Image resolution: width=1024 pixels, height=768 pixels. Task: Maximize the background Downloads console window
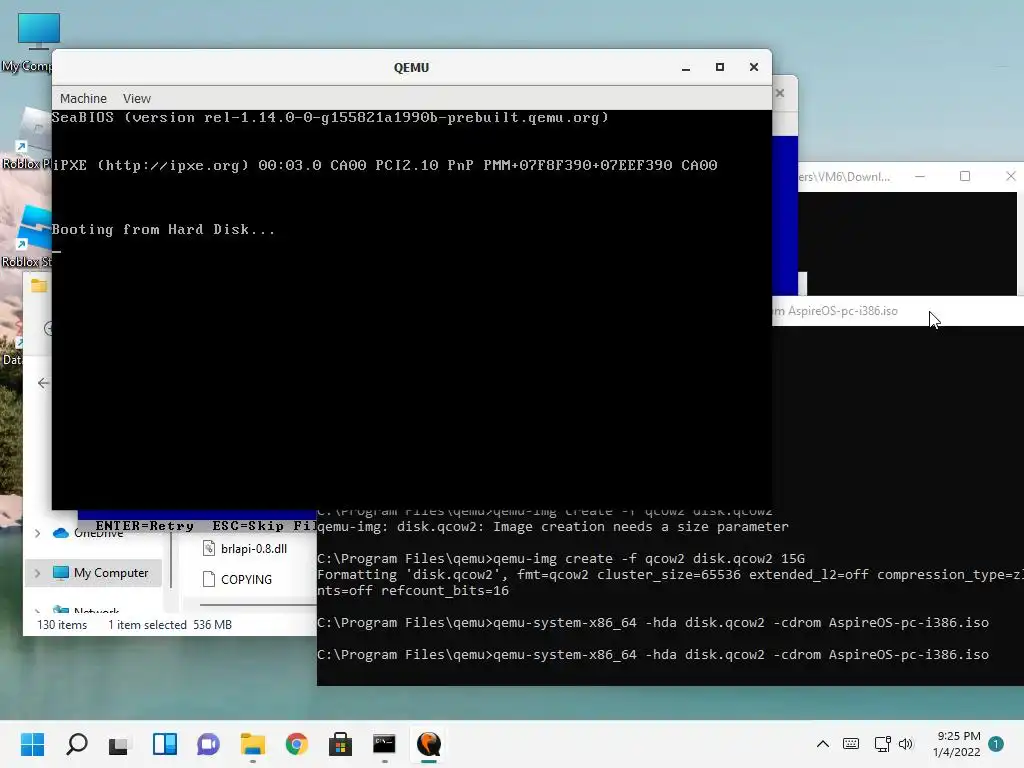pos(965,176)
